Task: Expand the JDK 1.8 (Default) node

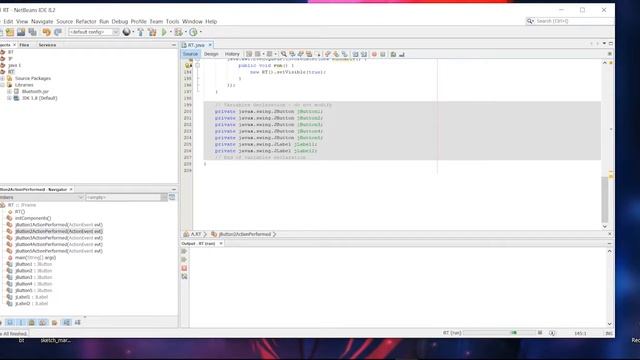Action: (x=9, y=98)
